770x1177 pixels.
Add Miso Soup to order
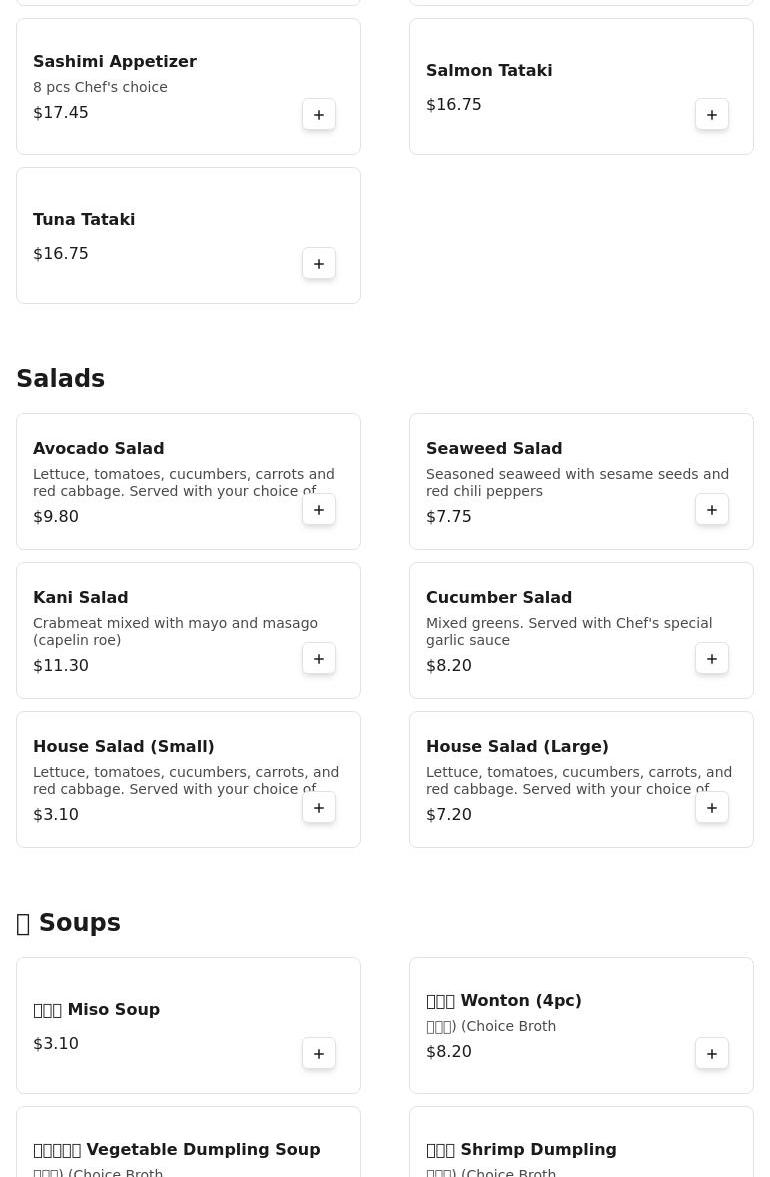coord(319,1054)
